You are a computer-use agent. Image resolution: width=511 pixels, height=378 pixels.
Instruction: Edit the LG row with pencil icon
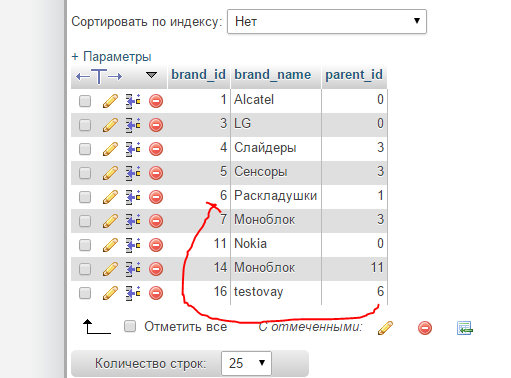110,125
